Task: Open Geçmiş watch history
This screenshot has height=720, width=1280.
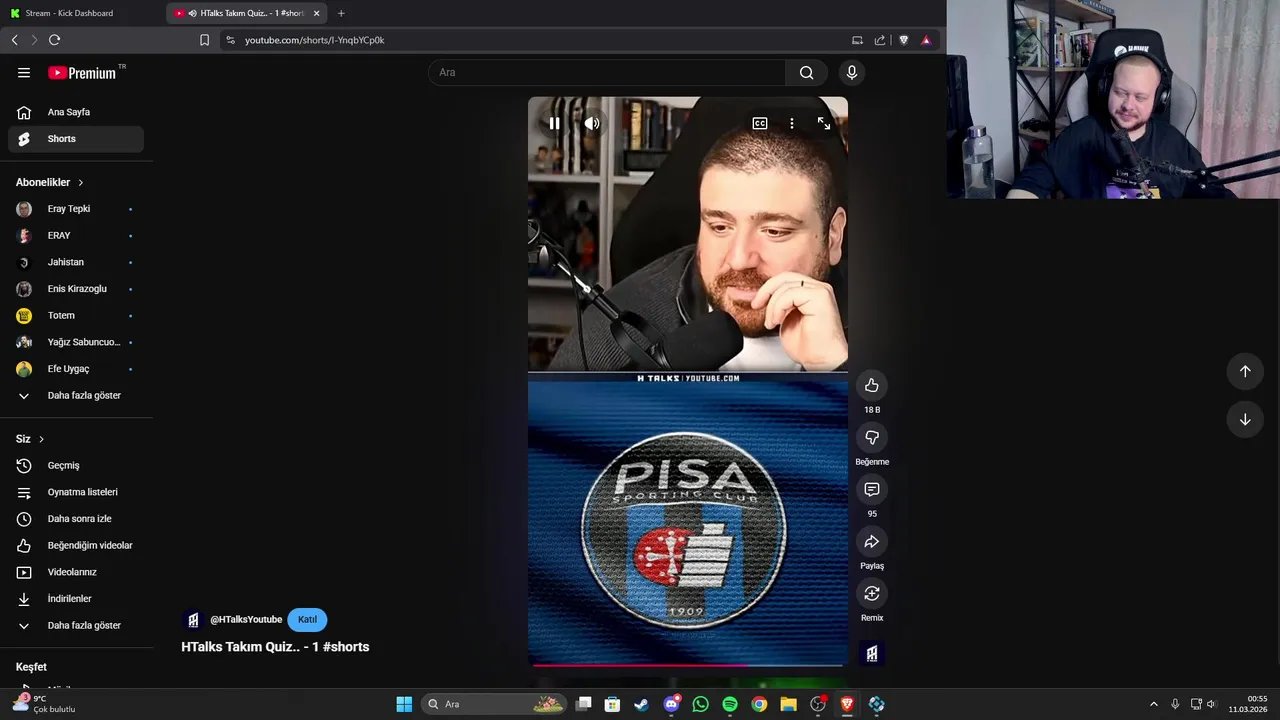Action: 76,466
